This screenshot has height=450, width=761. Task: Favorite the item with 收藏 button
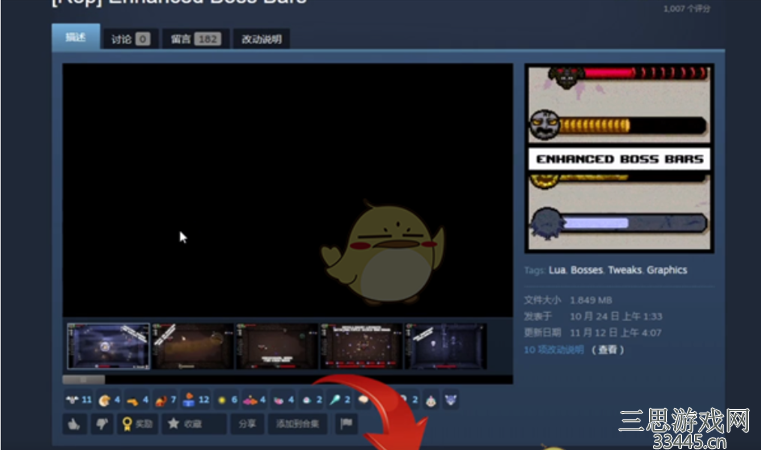point(194,424)
